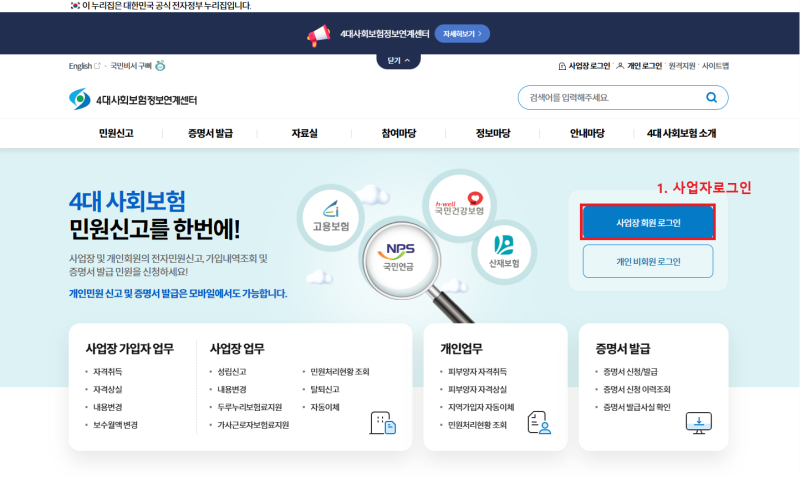
Task: Switch to the English site
Action: pos(84,66)
